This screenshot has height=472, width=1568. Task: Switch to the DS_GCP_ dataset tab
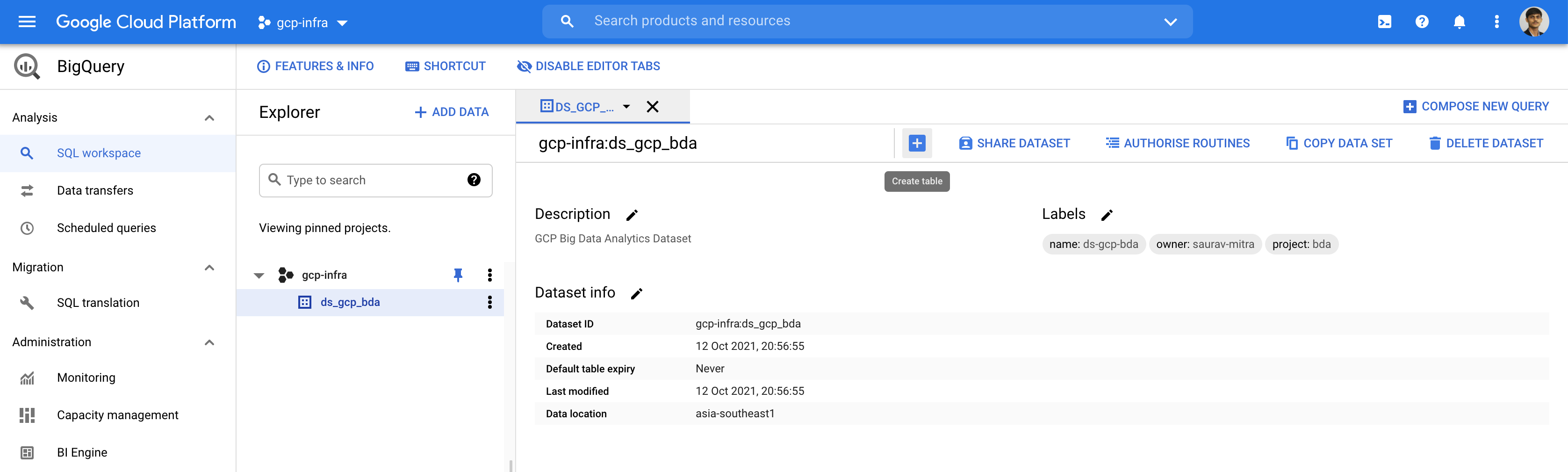pyautogui.click(x=577, y=107)
